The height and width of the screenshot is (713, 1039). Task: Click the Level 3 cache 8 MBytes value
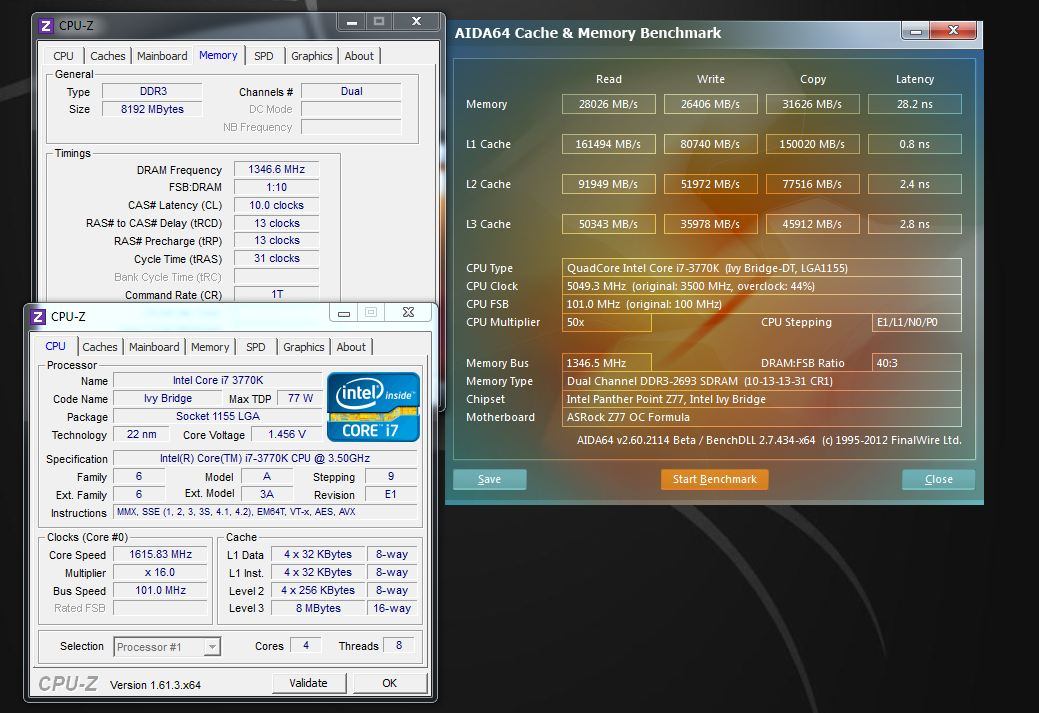[318, 608]
